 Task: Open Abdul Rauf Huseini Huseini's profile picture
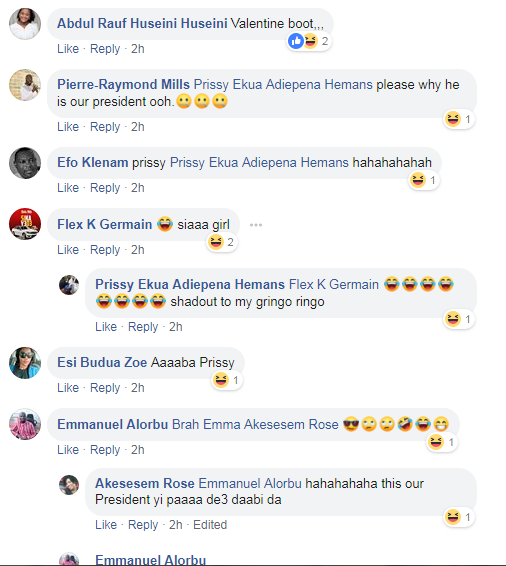point(25,24)
